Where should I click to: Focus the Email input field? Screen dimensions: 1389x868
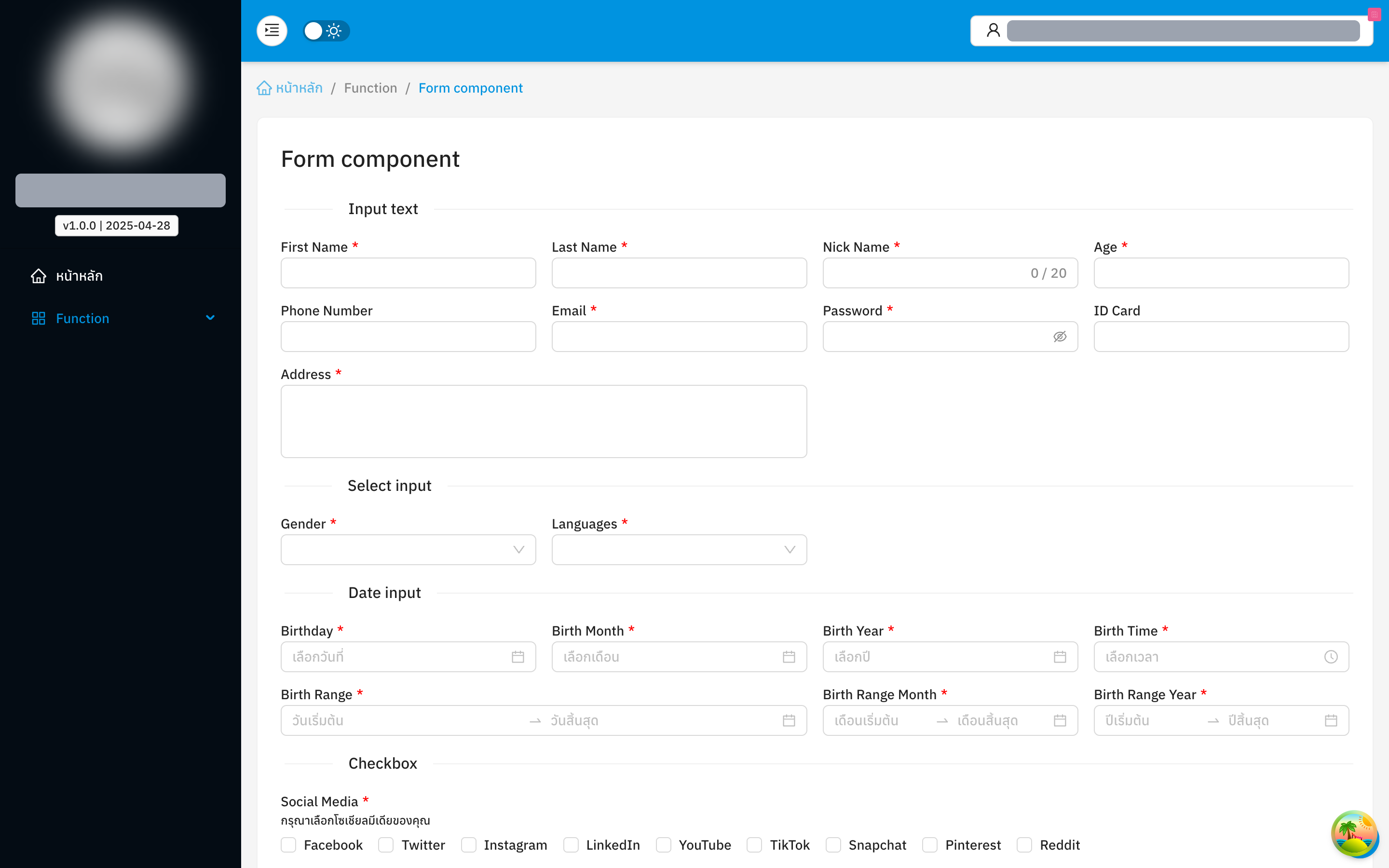point(679,337)
